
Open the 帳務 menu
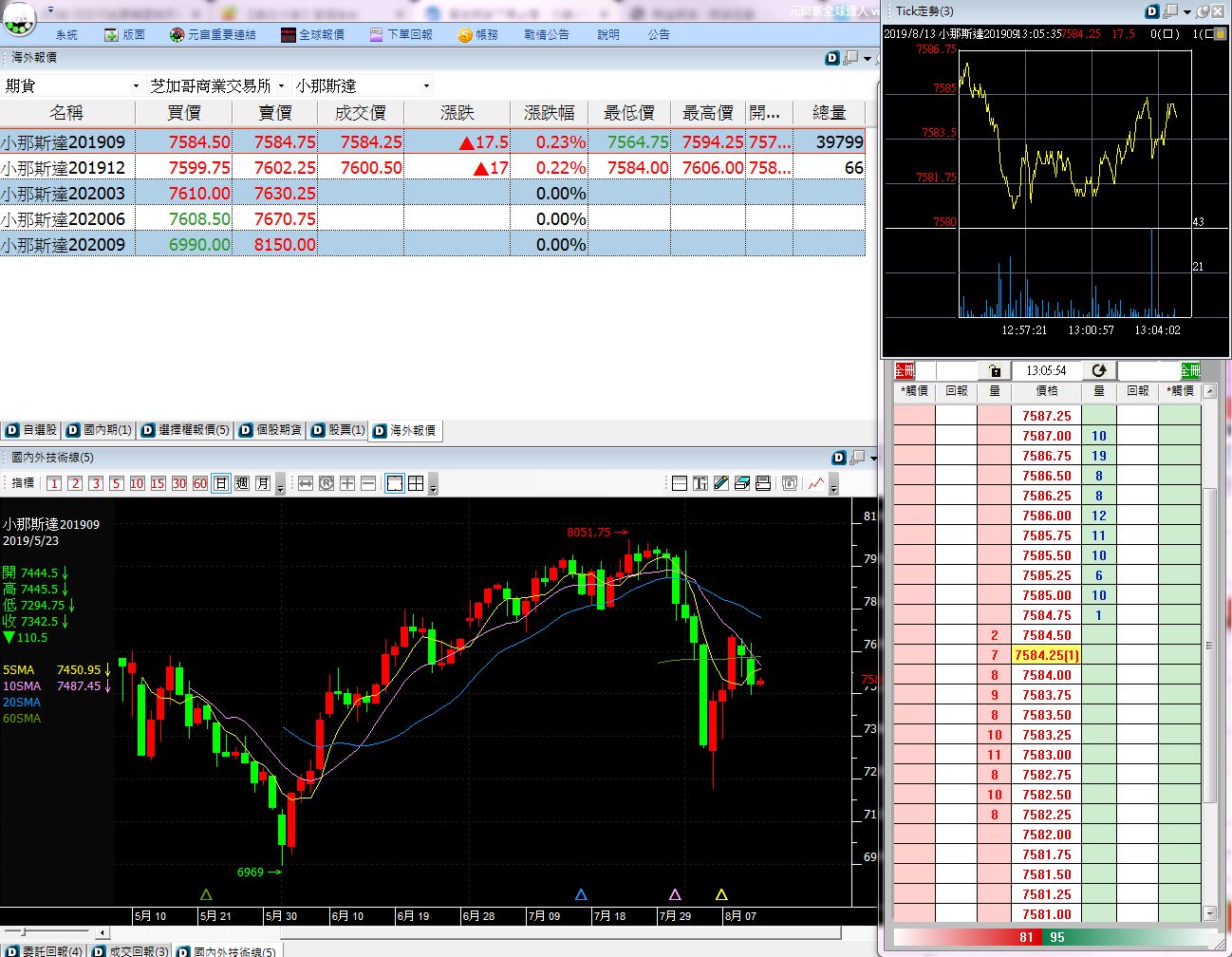tap(477, 34)
